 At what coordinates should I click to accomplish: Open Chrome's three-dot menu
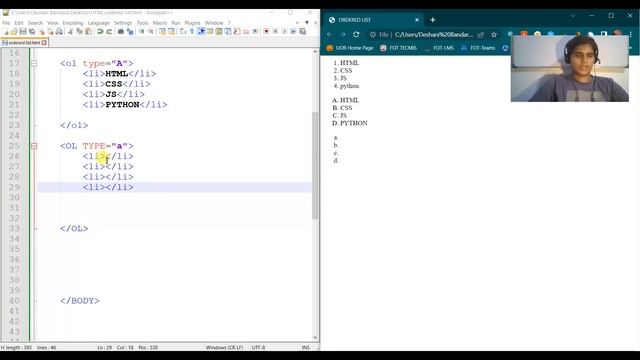click(631, 35)
